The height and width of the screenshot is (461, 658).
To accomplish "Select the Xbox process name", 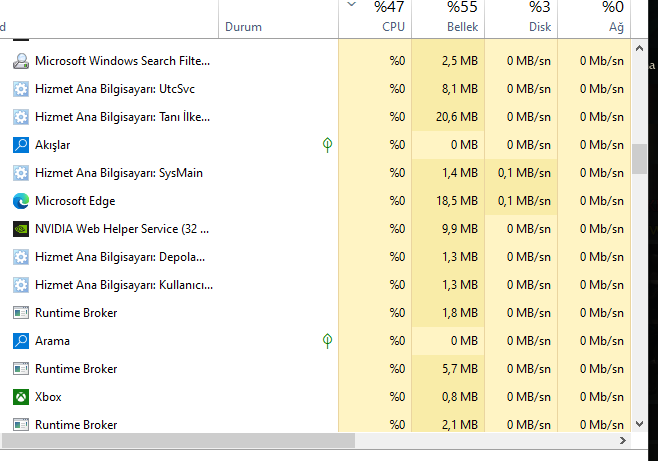I will point(48,397).
